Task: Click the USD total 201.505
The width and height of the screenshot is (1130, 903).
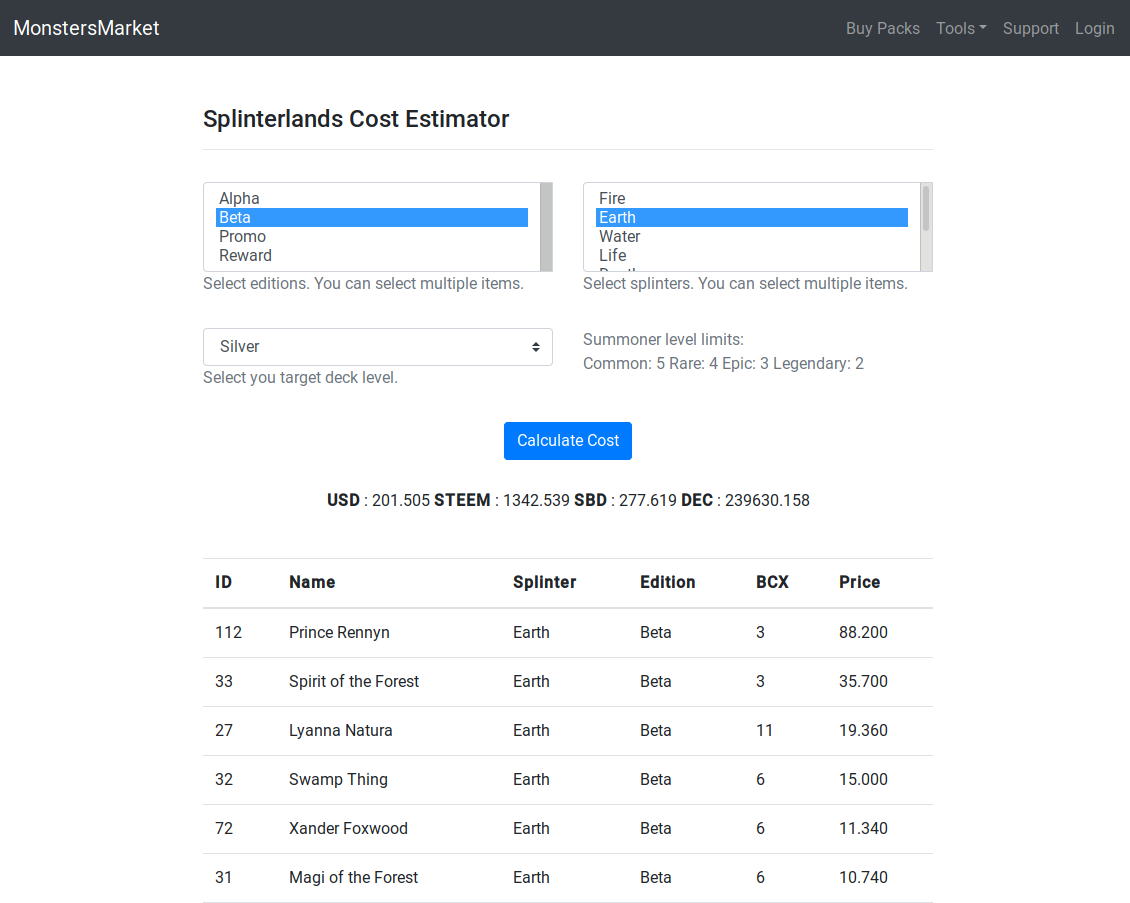Action: (x=401, y=500)
